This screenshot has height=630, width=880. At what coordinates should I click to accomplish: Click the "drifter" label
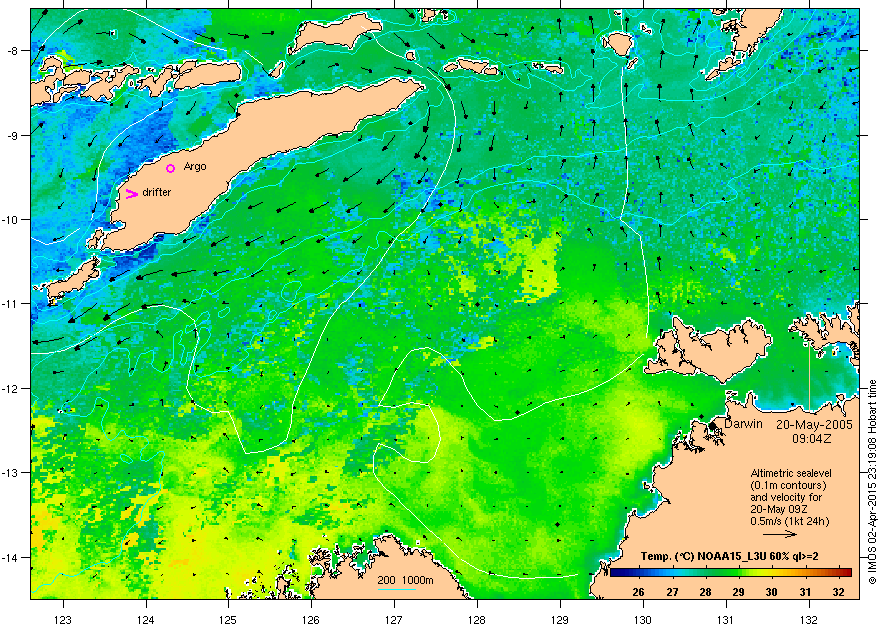[157, 192]
